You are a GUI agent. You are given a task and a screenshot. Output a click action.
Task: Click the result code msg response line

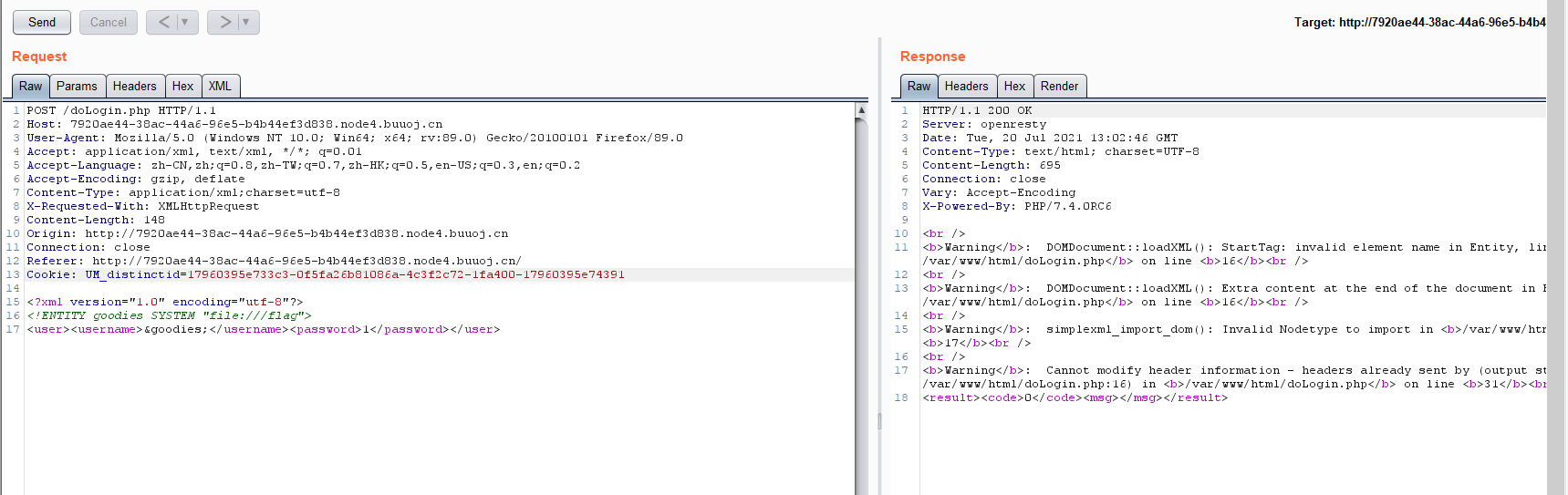pos(1075,397)
